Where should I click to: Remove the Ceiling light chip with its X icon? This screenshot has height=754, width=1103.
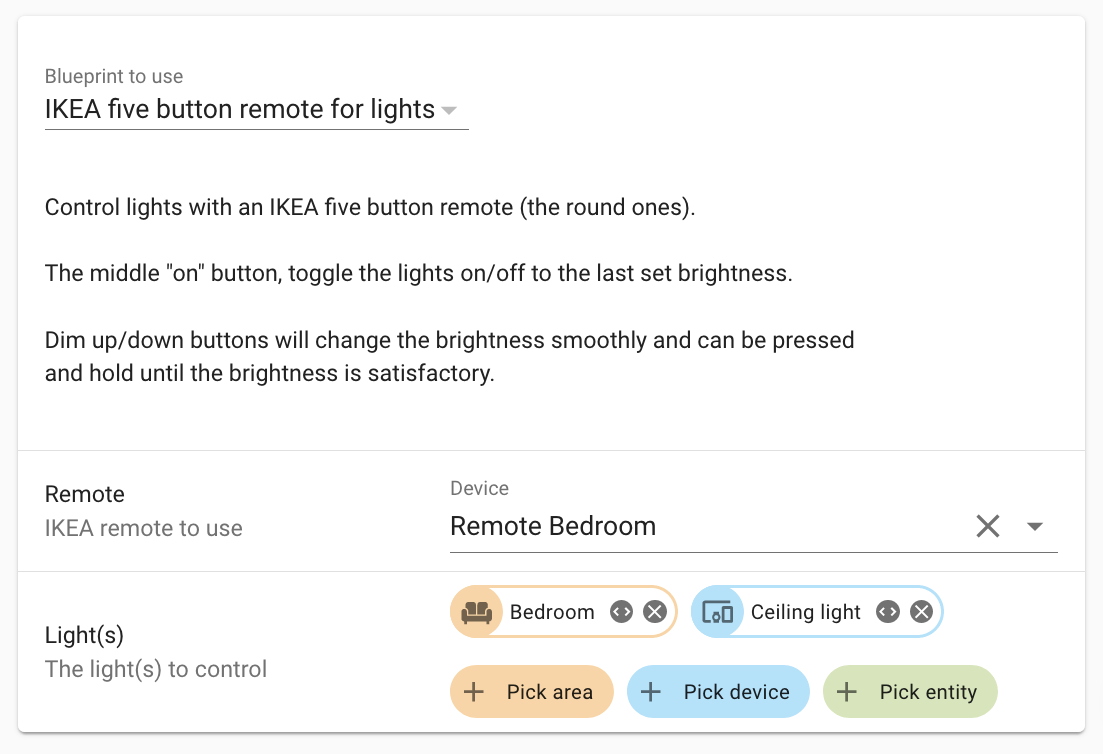(920, 611)
